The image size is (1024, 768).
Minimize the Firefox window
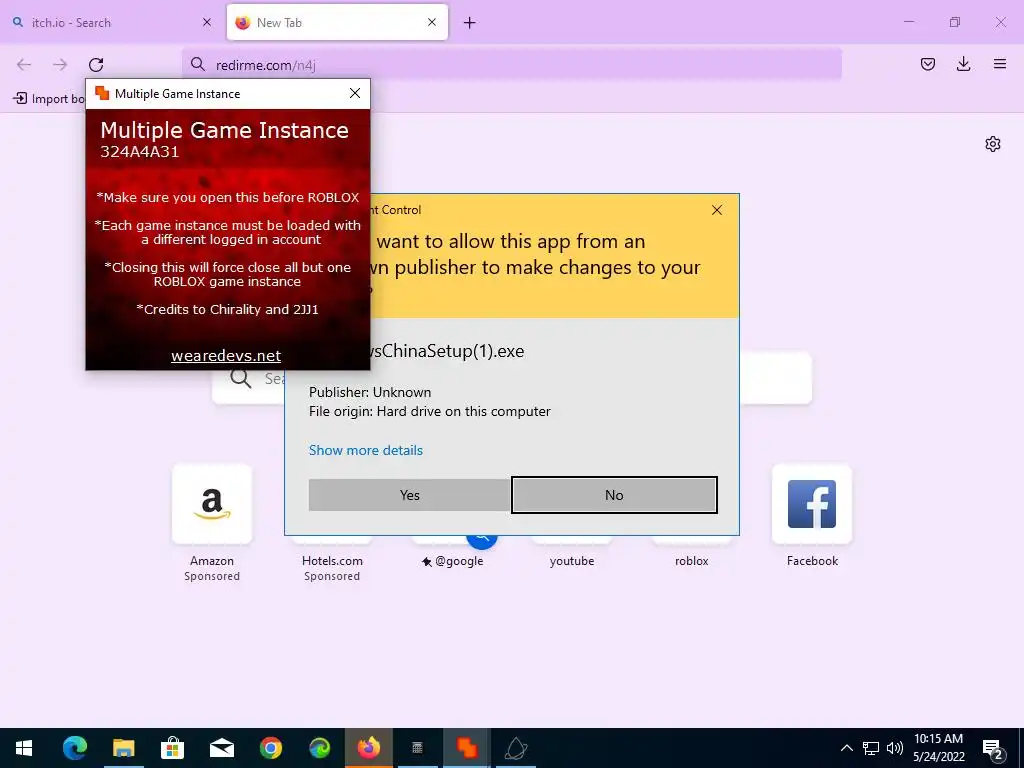[908, 22]
